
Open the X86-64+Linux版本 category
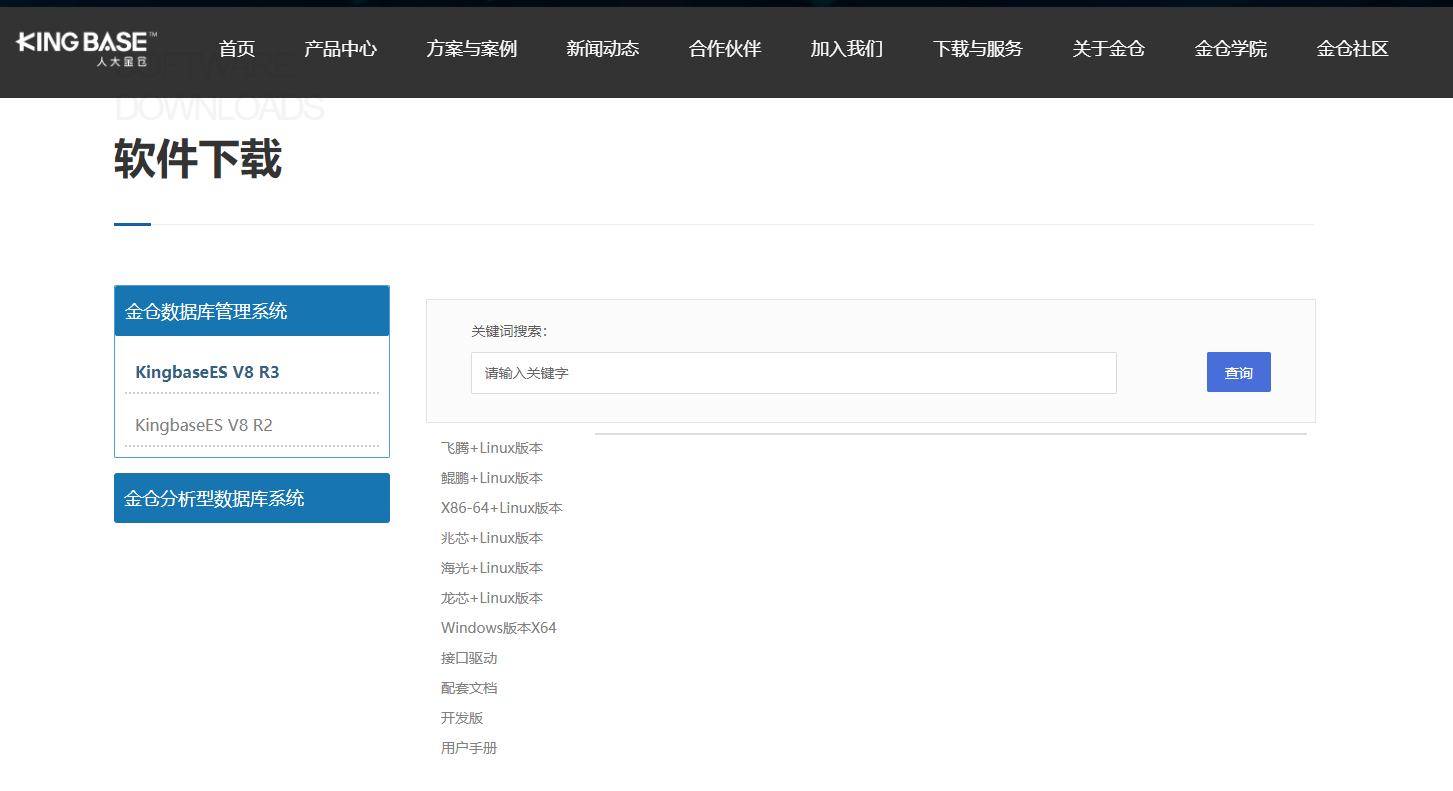coord(502,508)
